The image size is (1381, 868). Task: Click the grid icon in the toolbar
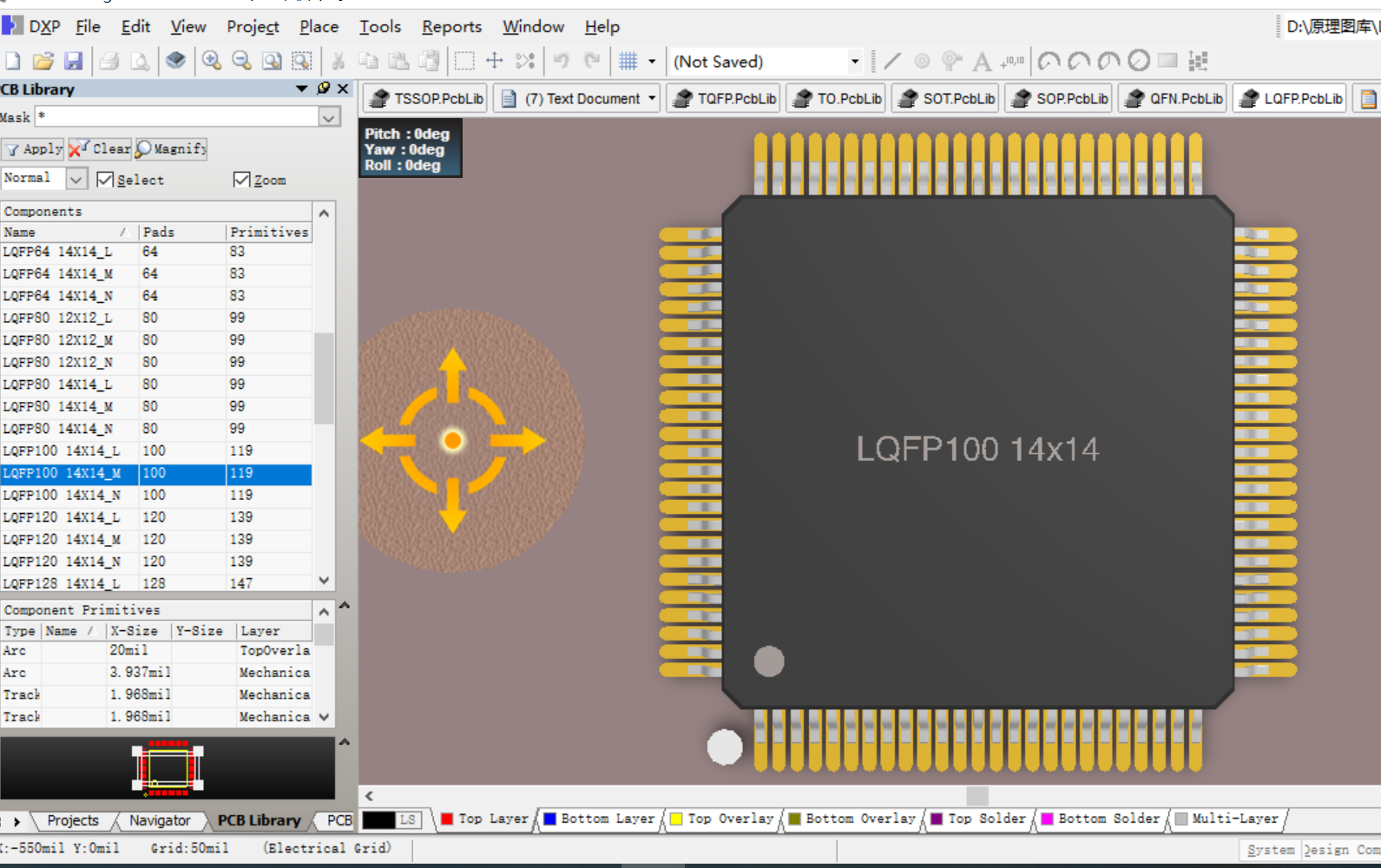628,61
